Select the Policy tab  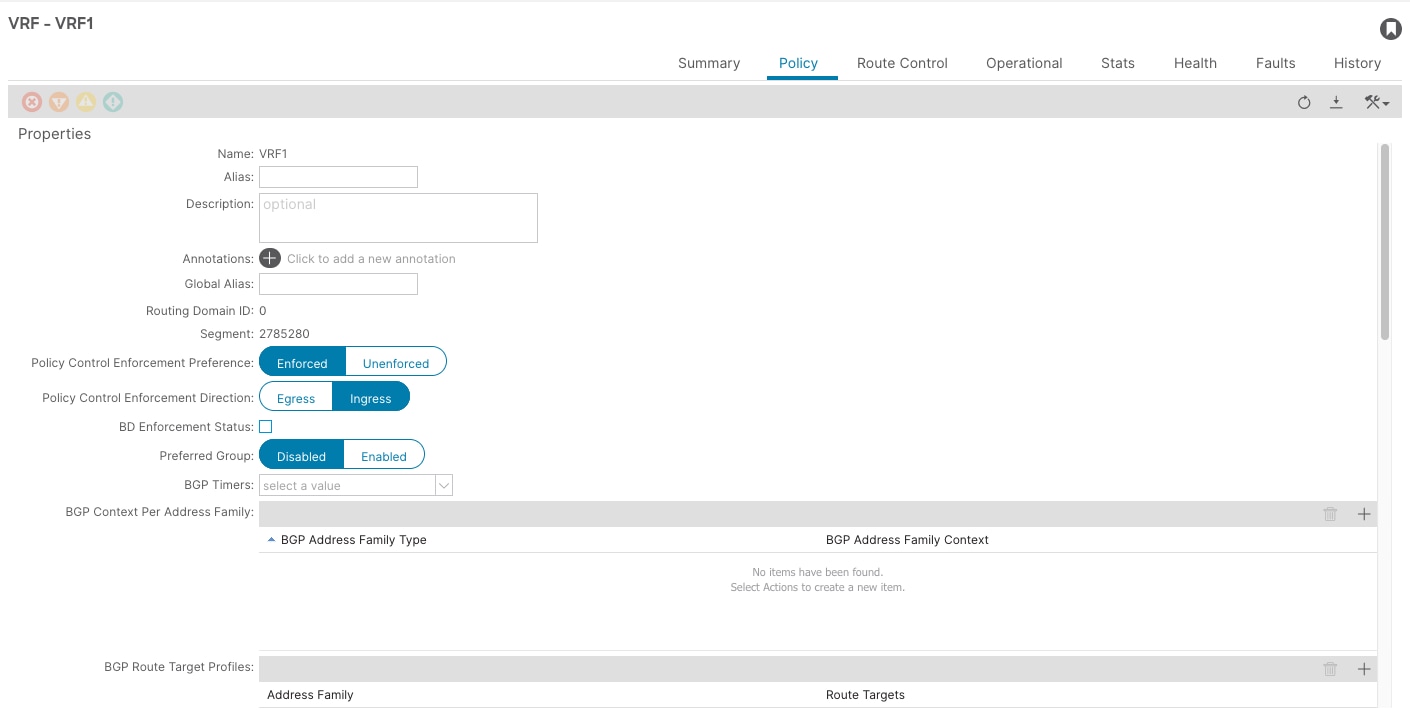coord(799,63)
